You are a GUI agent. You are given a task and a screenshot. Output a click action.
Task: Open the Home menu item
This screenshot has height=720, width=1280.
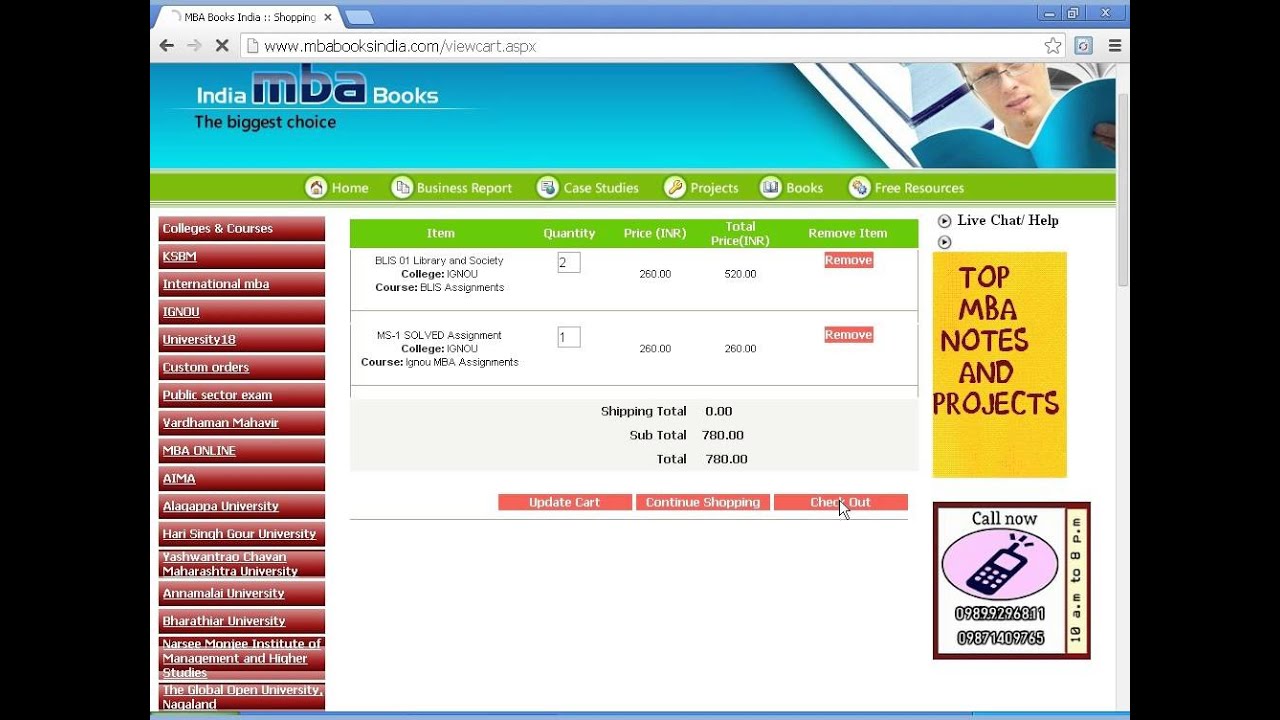(x=350, y=188)
